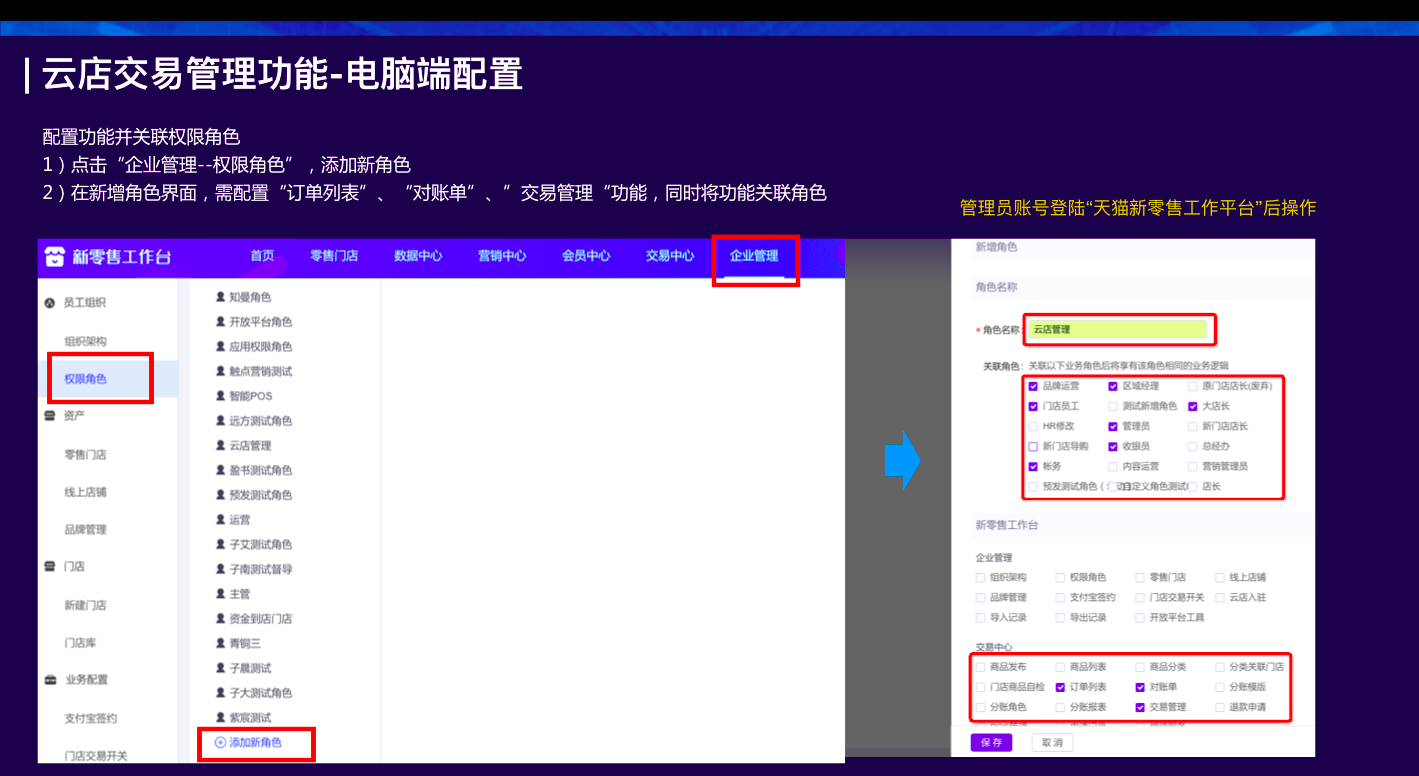Click the 资产 section icon
This screenshot has height=776, width=1419.
[x=50, y=416]
